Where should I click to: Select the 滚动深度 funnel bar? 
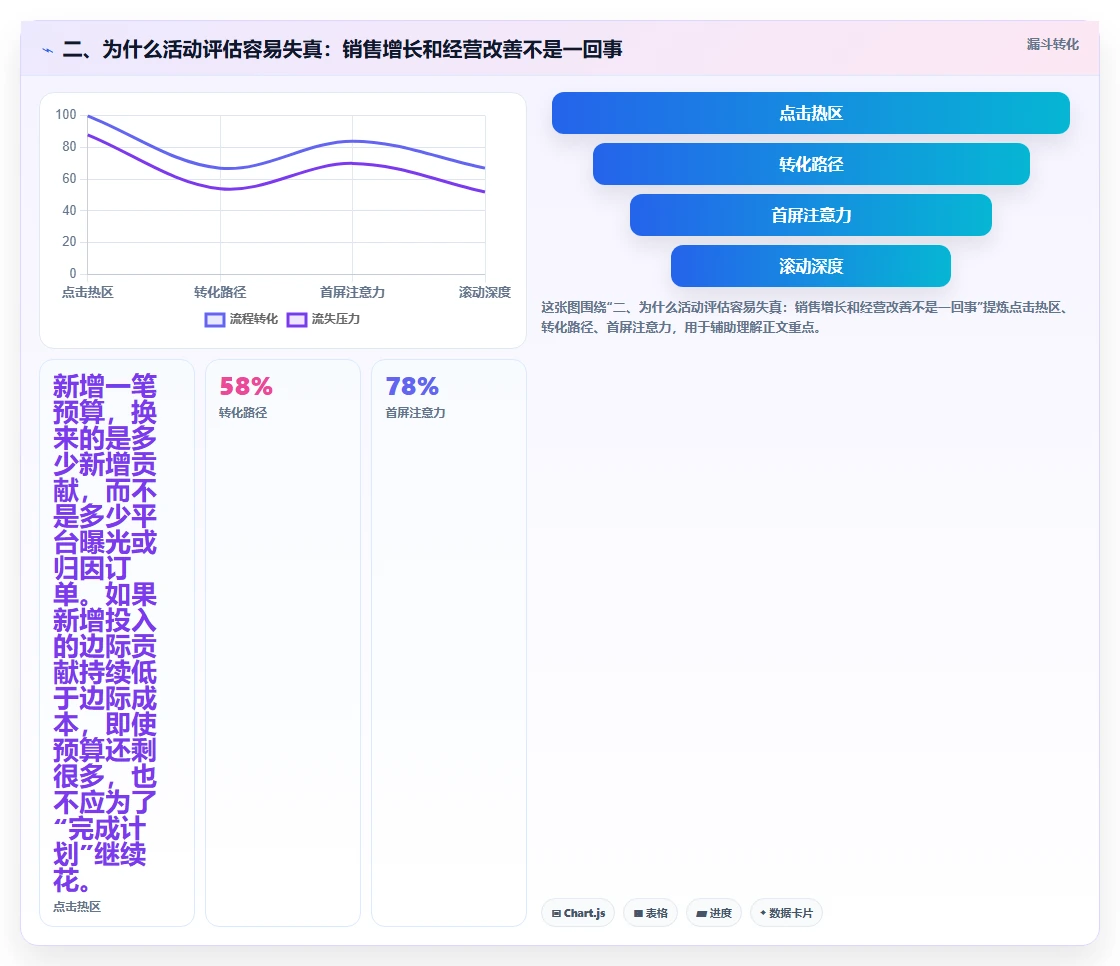(811, 267)
